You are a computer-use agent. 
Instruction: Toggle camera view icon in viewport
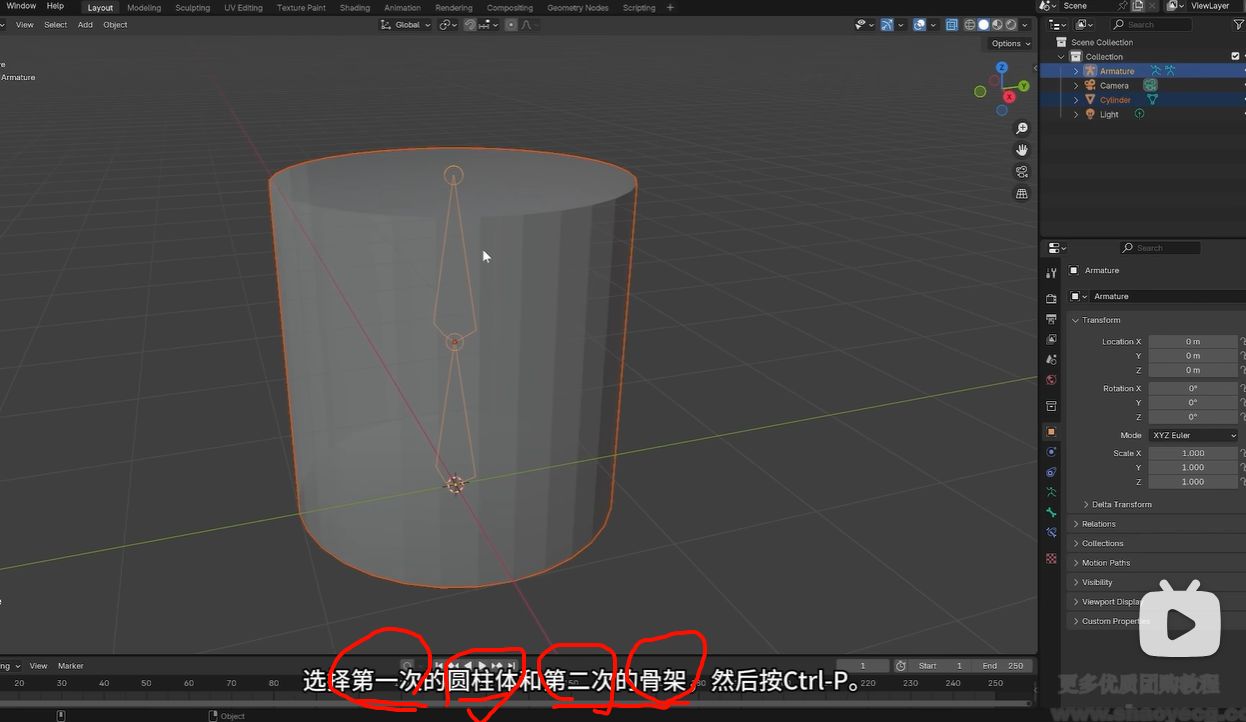[1022, 172]
